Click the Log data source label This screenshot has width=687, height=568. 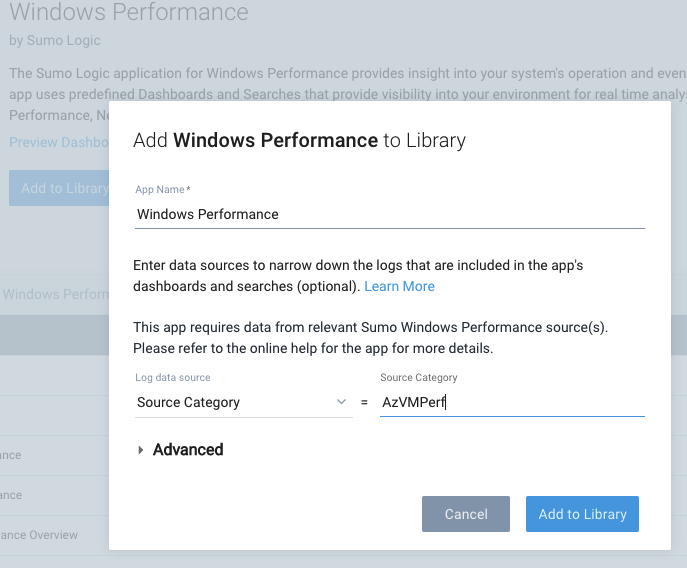coord(173,378)
